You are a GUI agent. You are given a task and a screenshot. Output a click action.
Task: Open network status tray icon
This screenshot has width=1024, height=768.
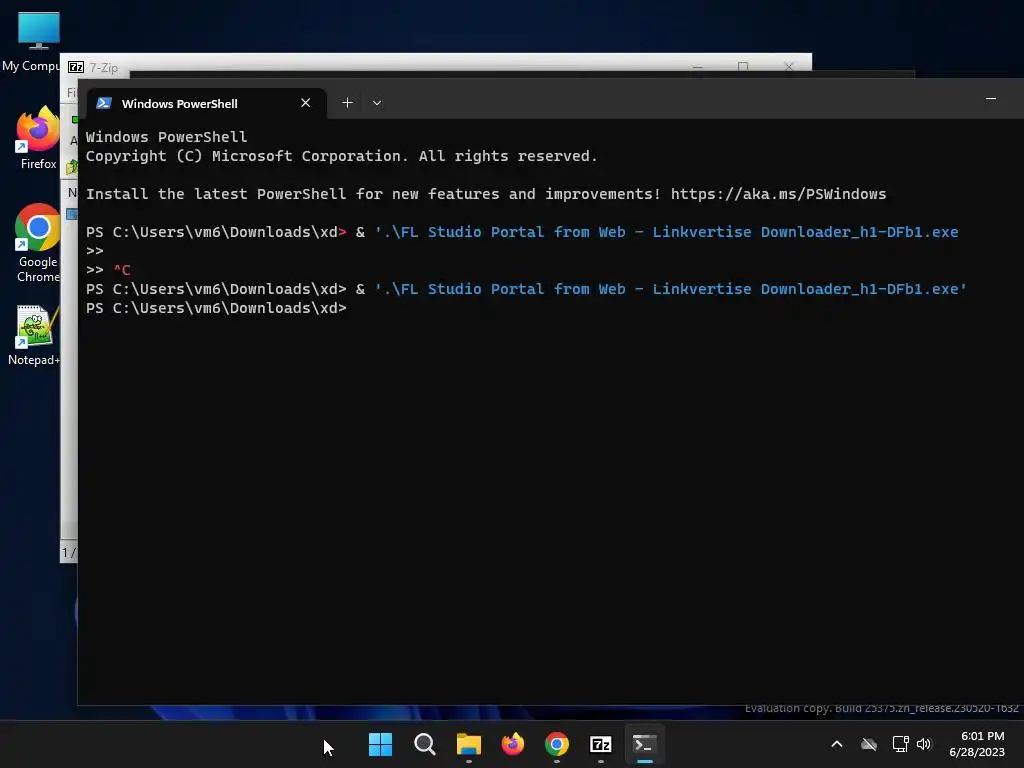(901, 744)
